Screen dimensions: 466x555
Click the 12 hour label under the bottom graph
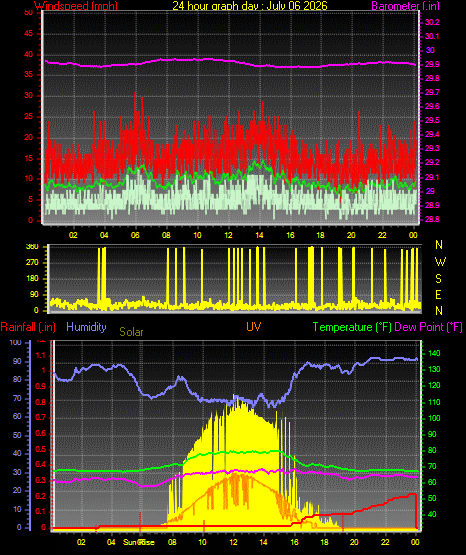coord(233,542)
